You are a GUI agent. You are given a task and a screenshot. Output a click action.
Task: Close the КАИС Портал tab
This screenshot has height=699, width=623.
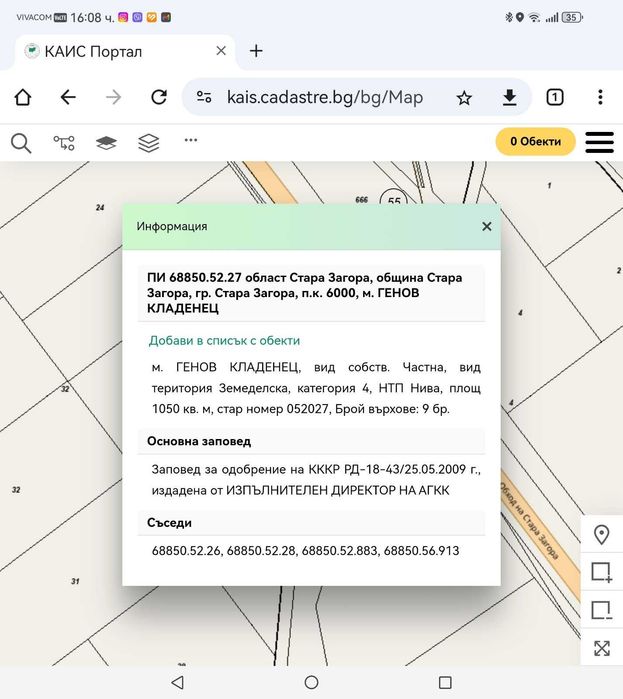click(x=221, y=51)
